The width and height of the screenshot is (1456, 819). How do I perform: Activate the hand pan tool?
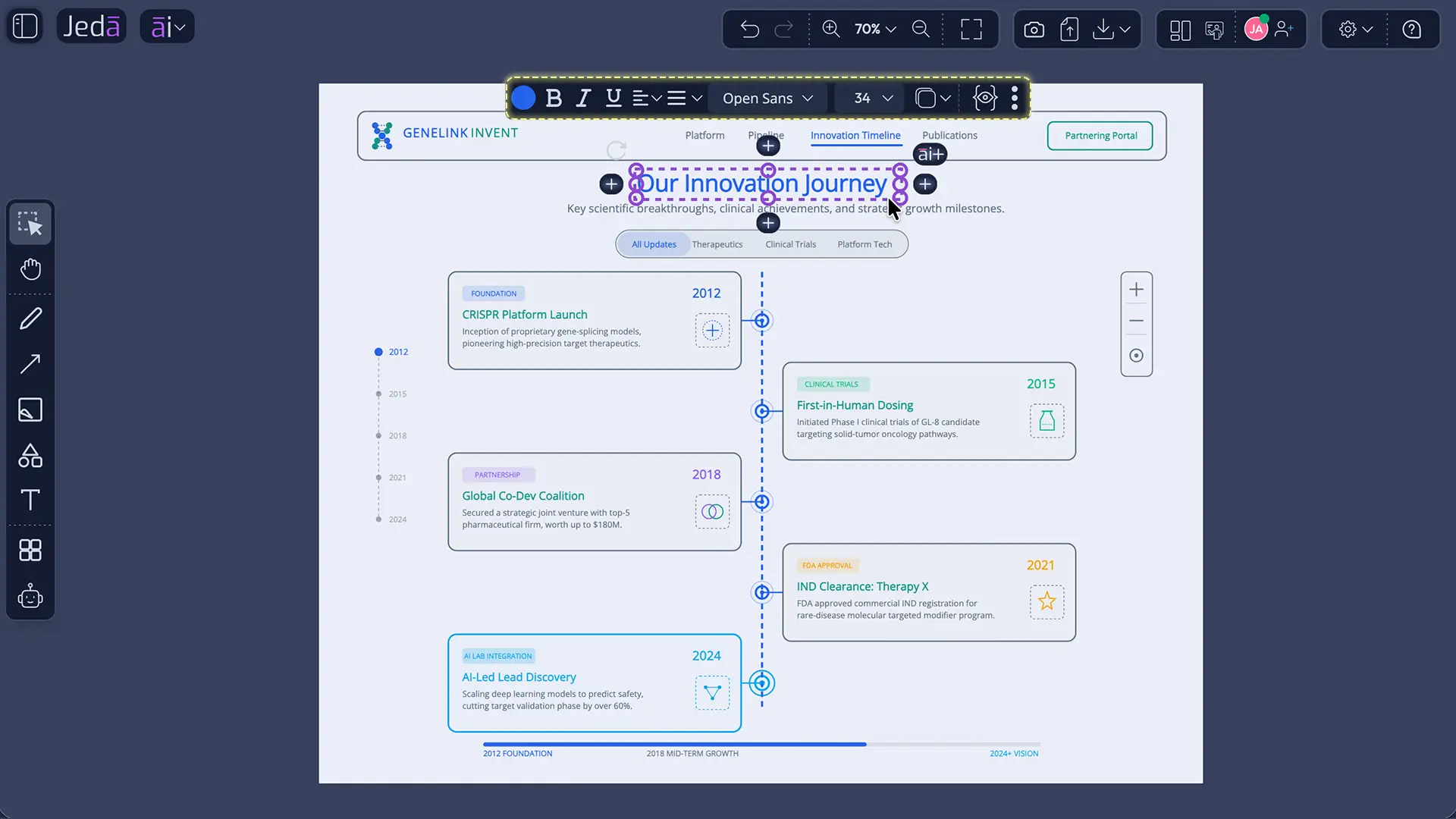click(x=30, y=269)
